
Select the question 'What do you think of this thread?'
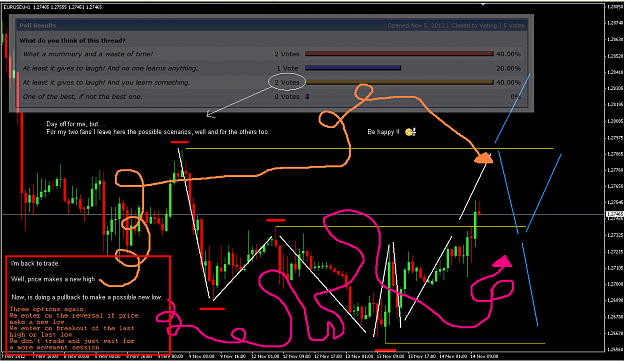73,41
